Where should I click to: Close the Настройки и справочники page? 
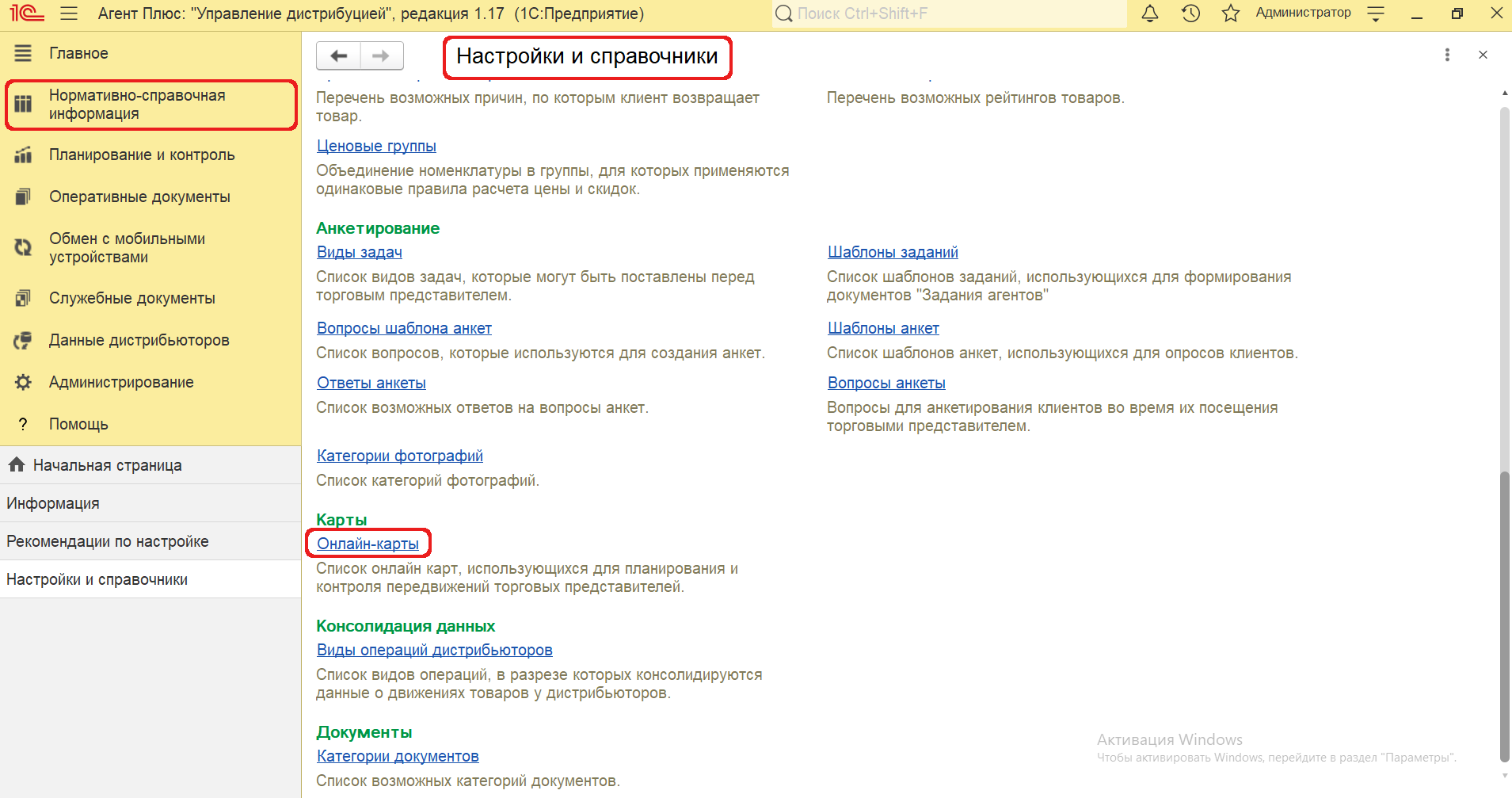(1483, 55)
